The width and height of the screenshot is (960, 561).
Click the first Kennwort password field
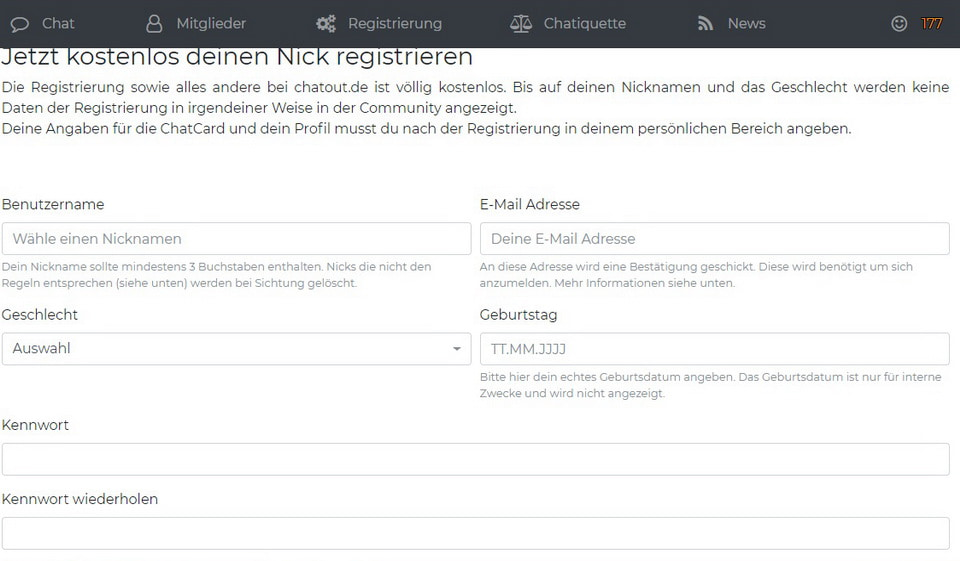(x=475, y=459)
